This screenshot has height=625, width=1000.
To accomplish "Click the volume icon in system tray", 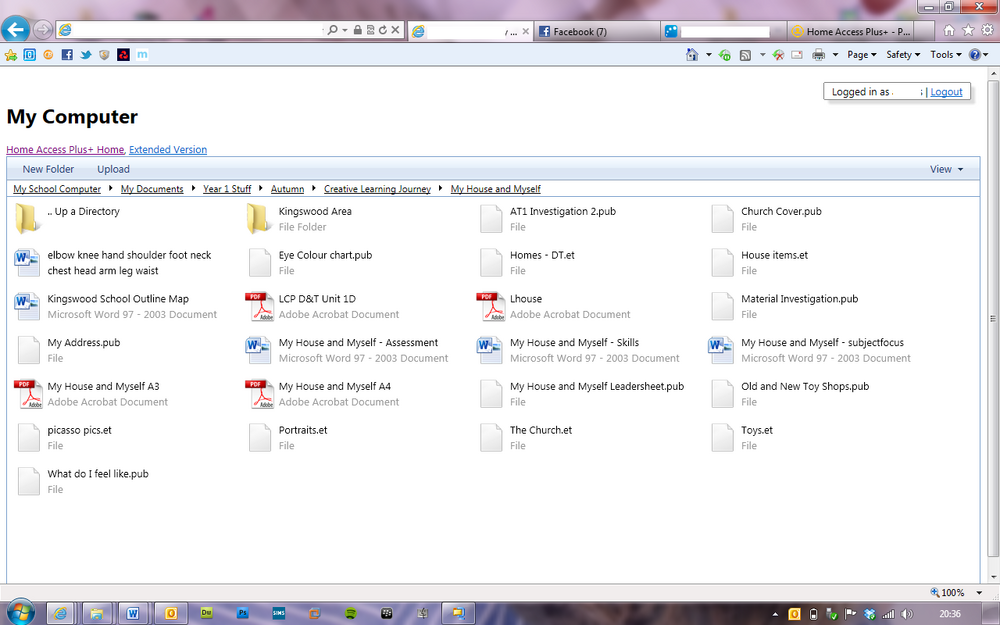I will (906, 614).
